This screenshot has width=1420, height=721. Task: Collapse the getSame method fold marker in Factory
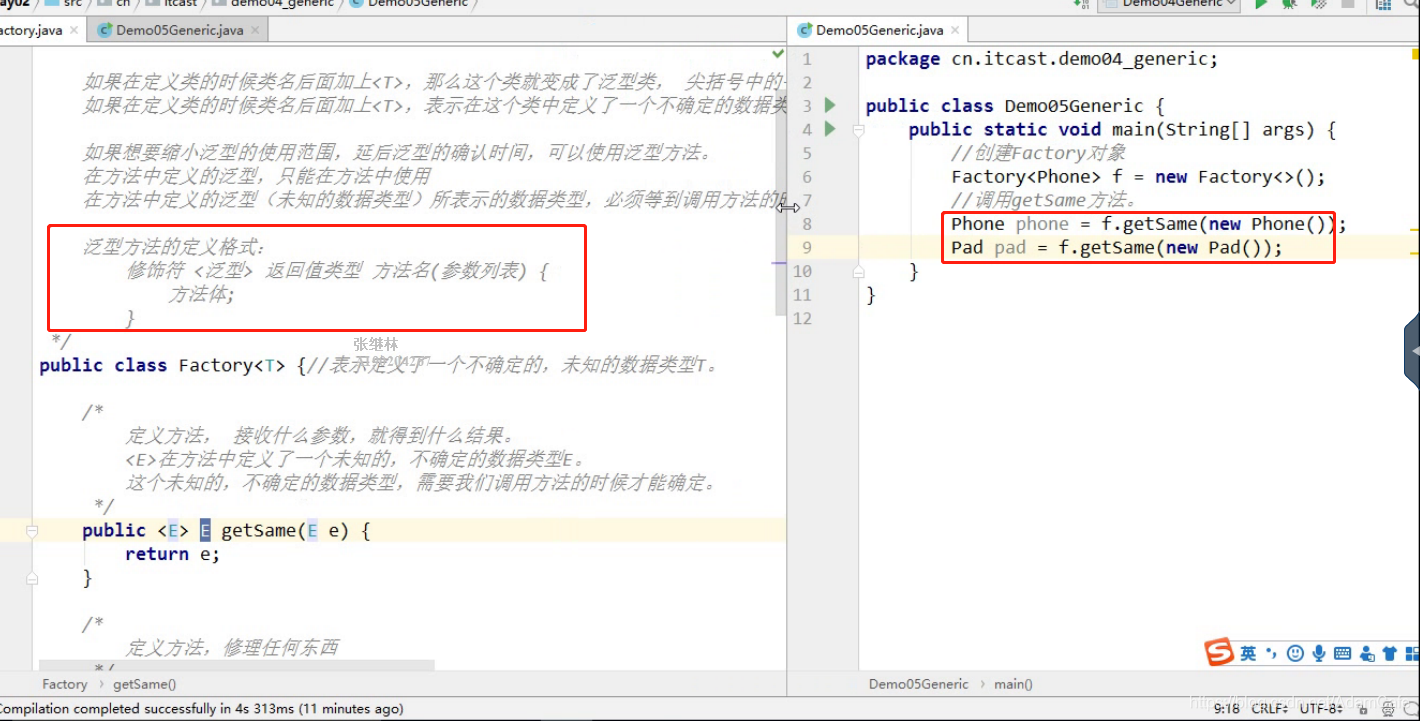click(x=32, y=531)
